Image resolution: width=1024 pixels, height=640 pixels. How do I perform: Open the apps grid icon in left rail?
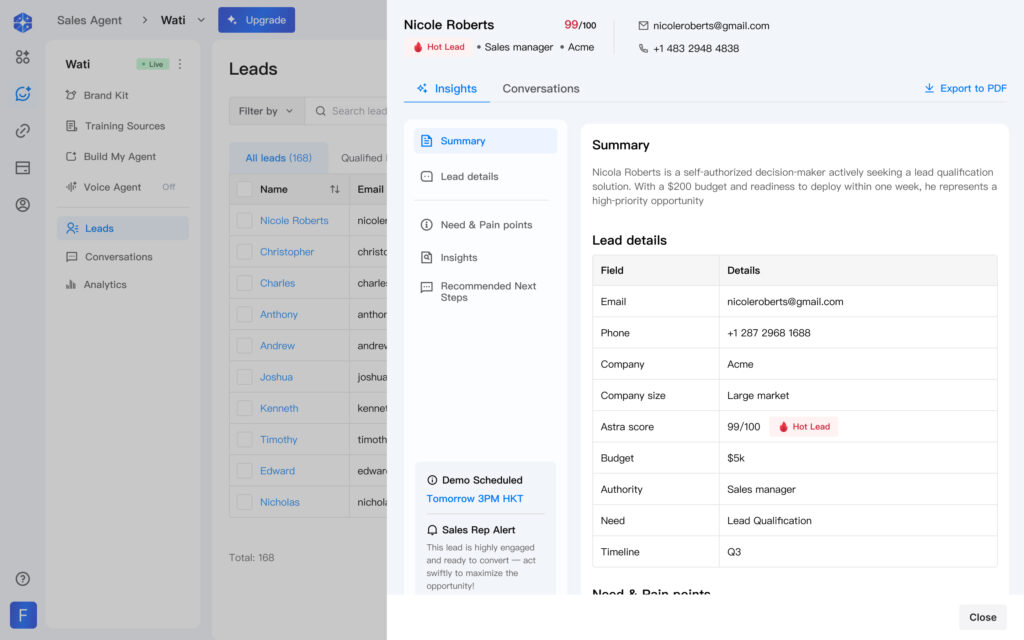(22, 57)
